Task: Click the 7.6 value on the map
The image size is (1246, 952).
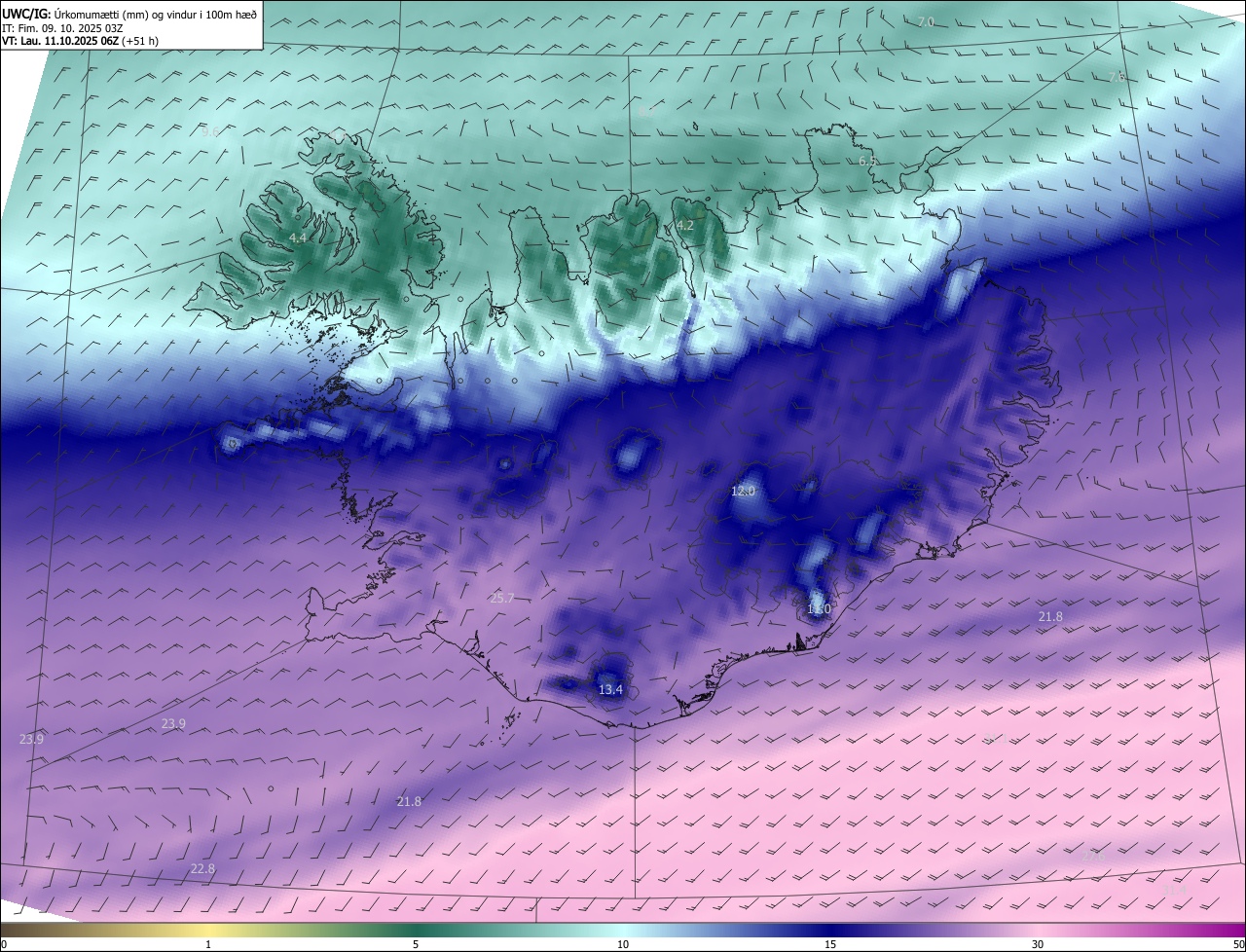Action: click(1117, 76)
